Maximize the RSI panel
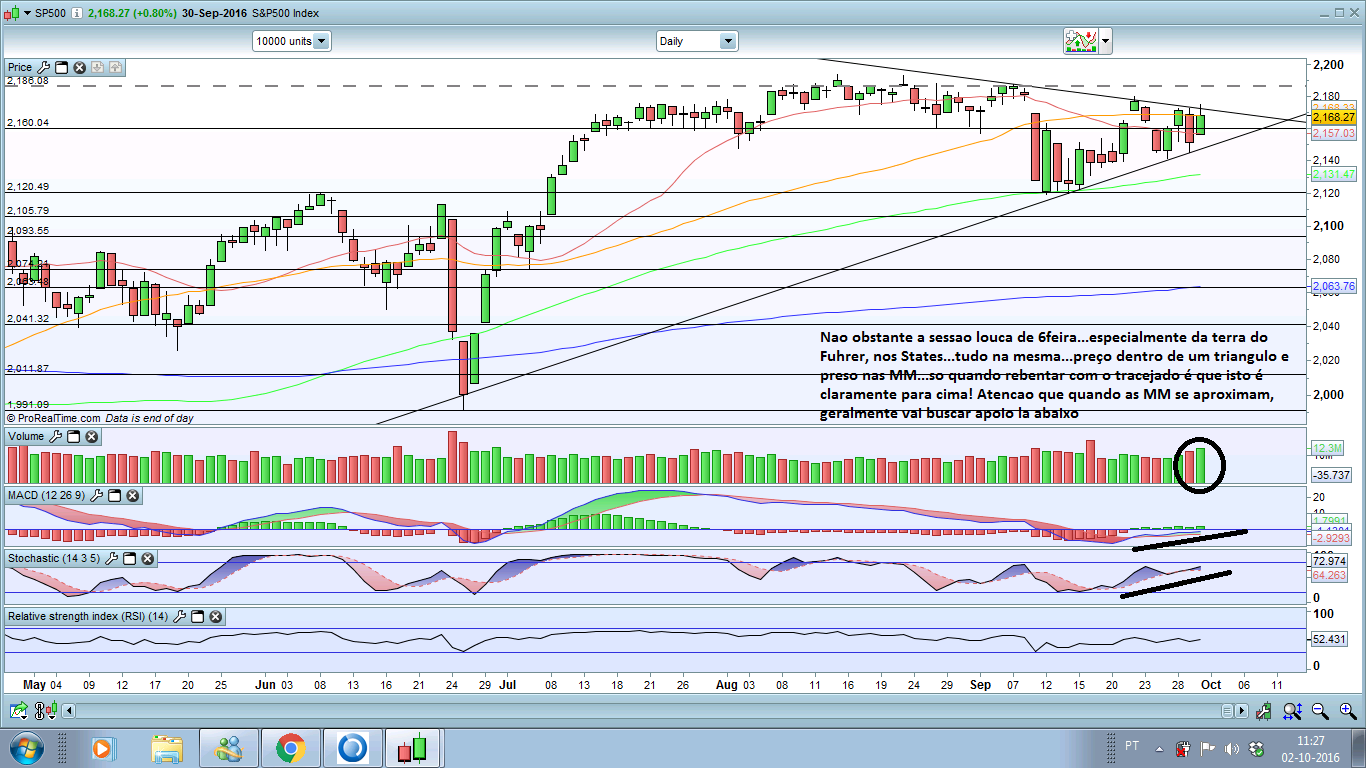Viewport: 1366px width, 768px height. pyautogui.click(x=197, y=617)
